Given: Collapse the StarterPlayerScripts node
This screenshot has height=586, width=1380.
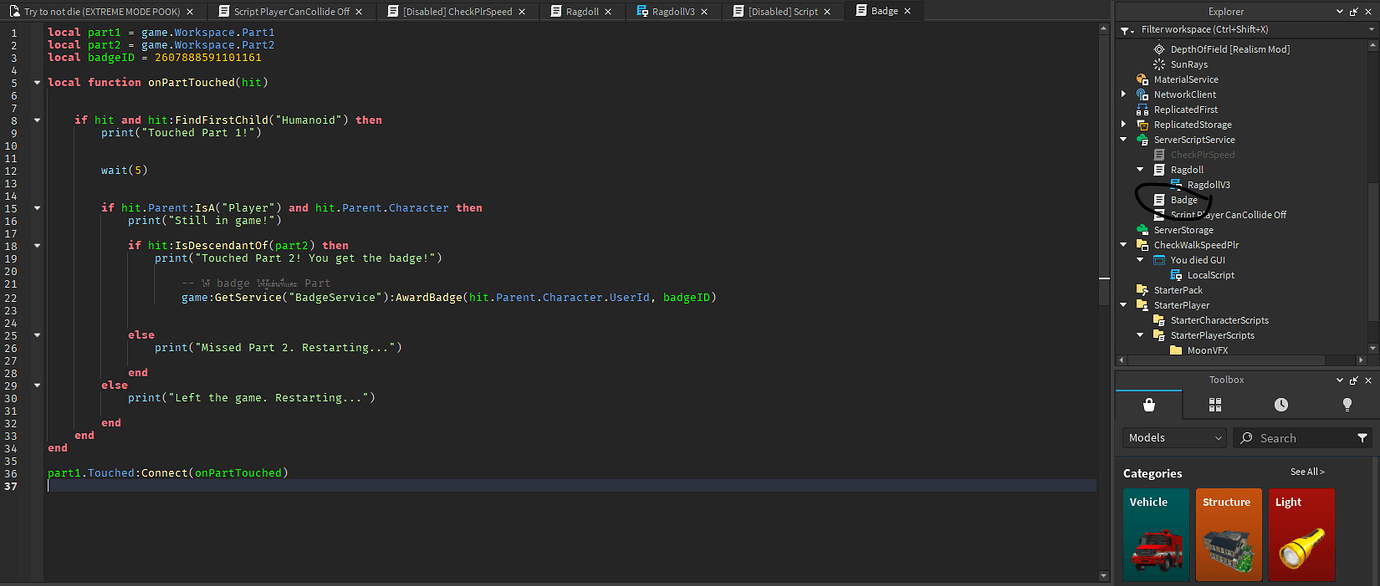Looking at the screenshot, I should click(1139, 334).
